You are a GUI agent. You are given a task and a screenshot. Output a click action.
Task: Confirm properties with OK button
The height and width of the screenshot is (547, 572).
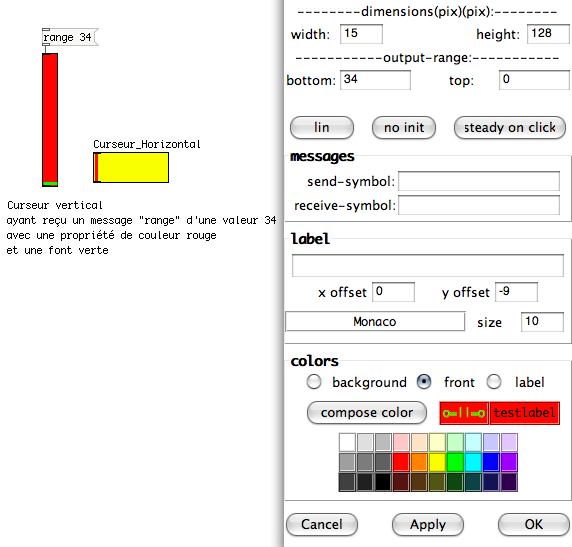pos(534,524)
